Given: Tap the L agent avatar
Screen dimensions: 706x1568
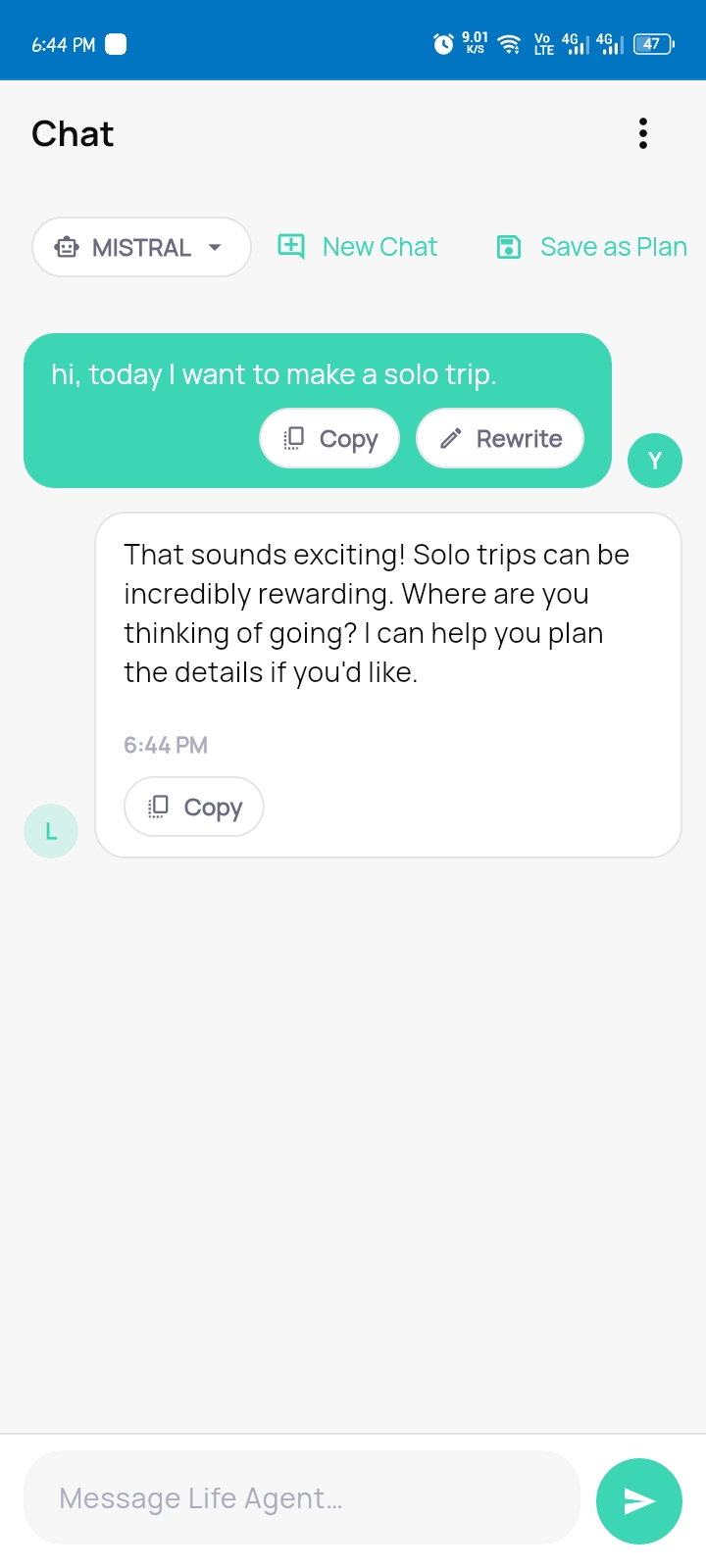Looking at the screenshot, I should 51,831.
